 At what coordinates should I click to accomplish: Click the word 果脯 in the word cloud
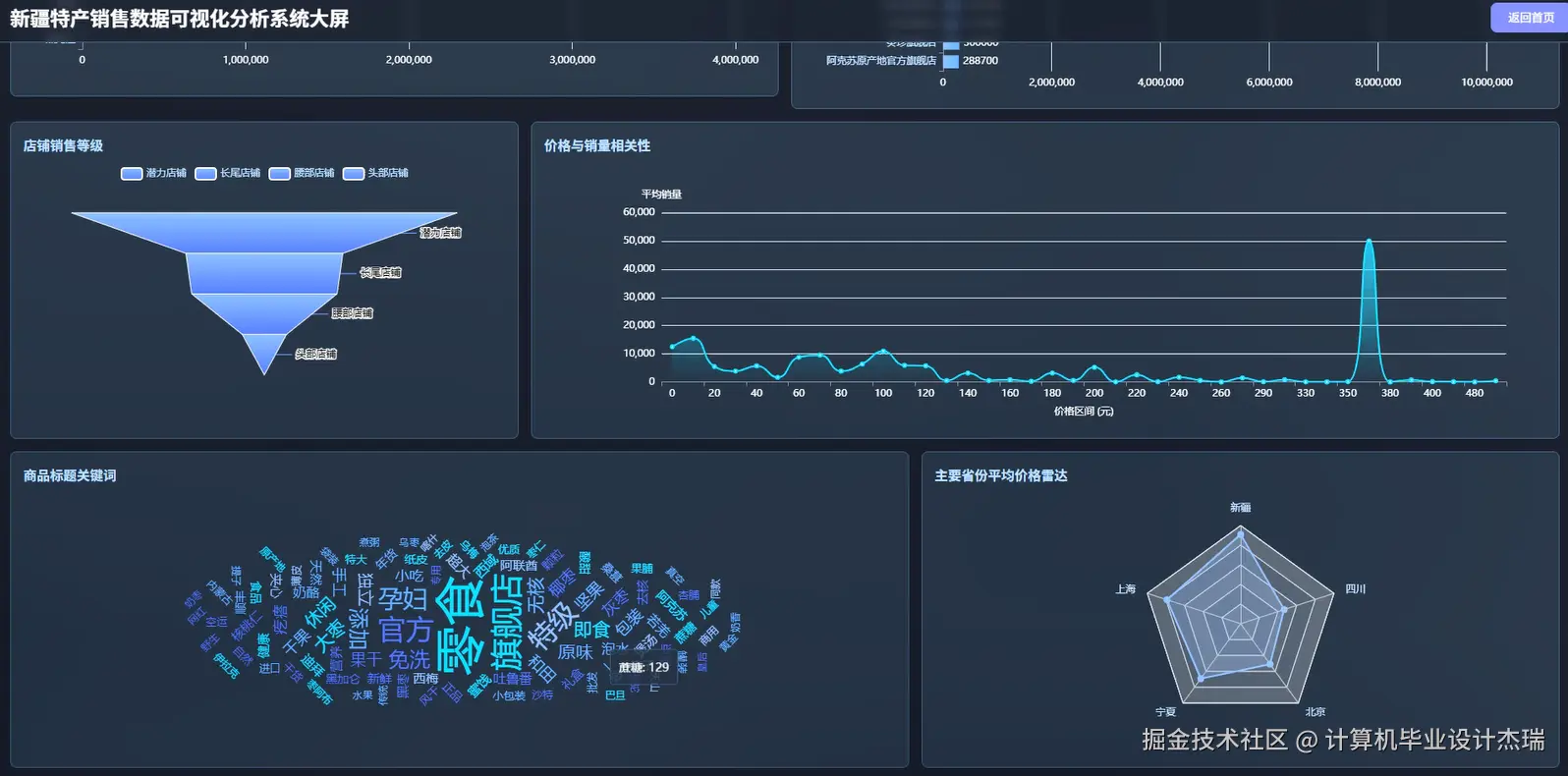[x=643, y=569]
